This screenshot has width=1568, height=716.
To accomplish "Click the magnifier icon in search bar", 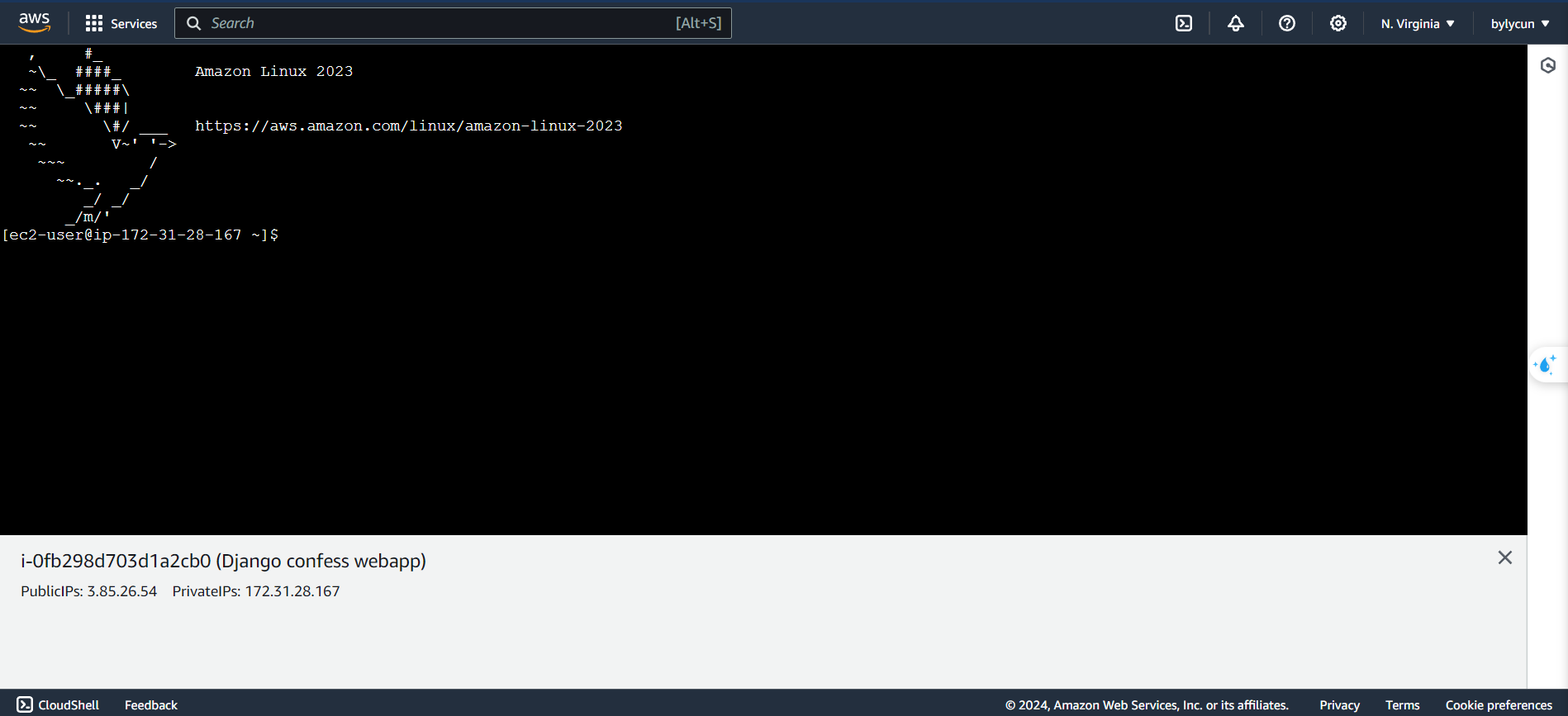I will (x=194, y=23).
